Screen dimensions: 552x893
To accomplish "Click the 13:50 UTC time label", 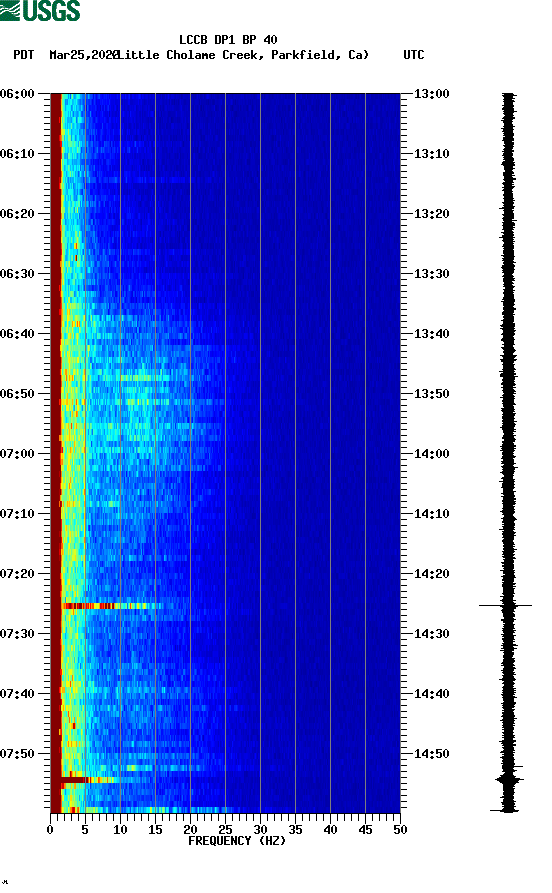I will (432, 394).
